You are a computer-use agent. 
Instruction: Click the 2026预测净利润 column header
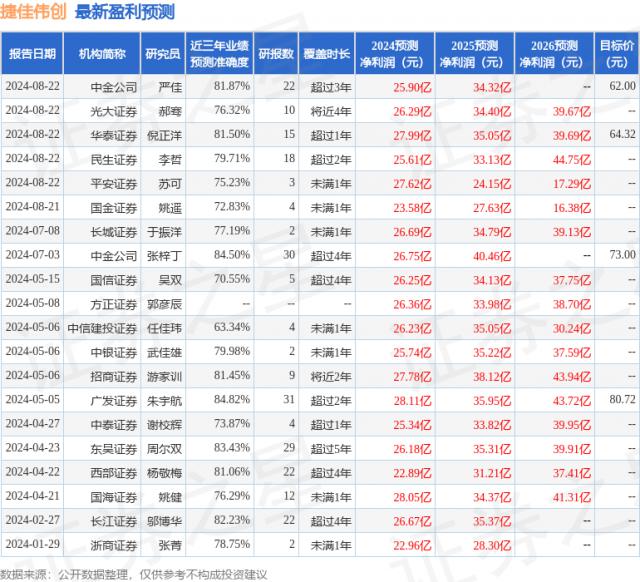point(556,53)
